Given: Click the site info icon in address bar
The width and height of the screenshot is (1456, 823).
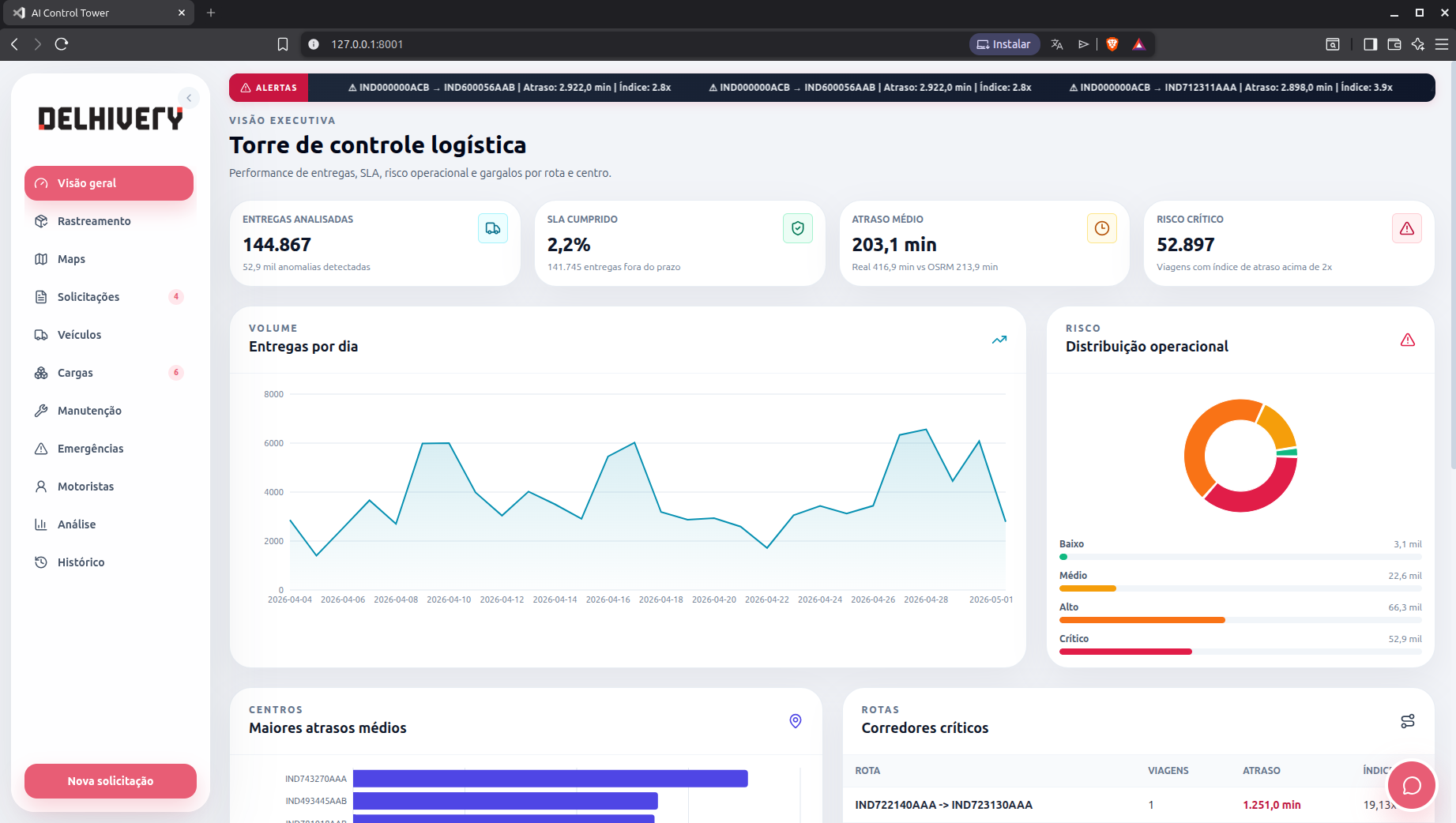Looking at the screenshot, I should coord(314,44).
